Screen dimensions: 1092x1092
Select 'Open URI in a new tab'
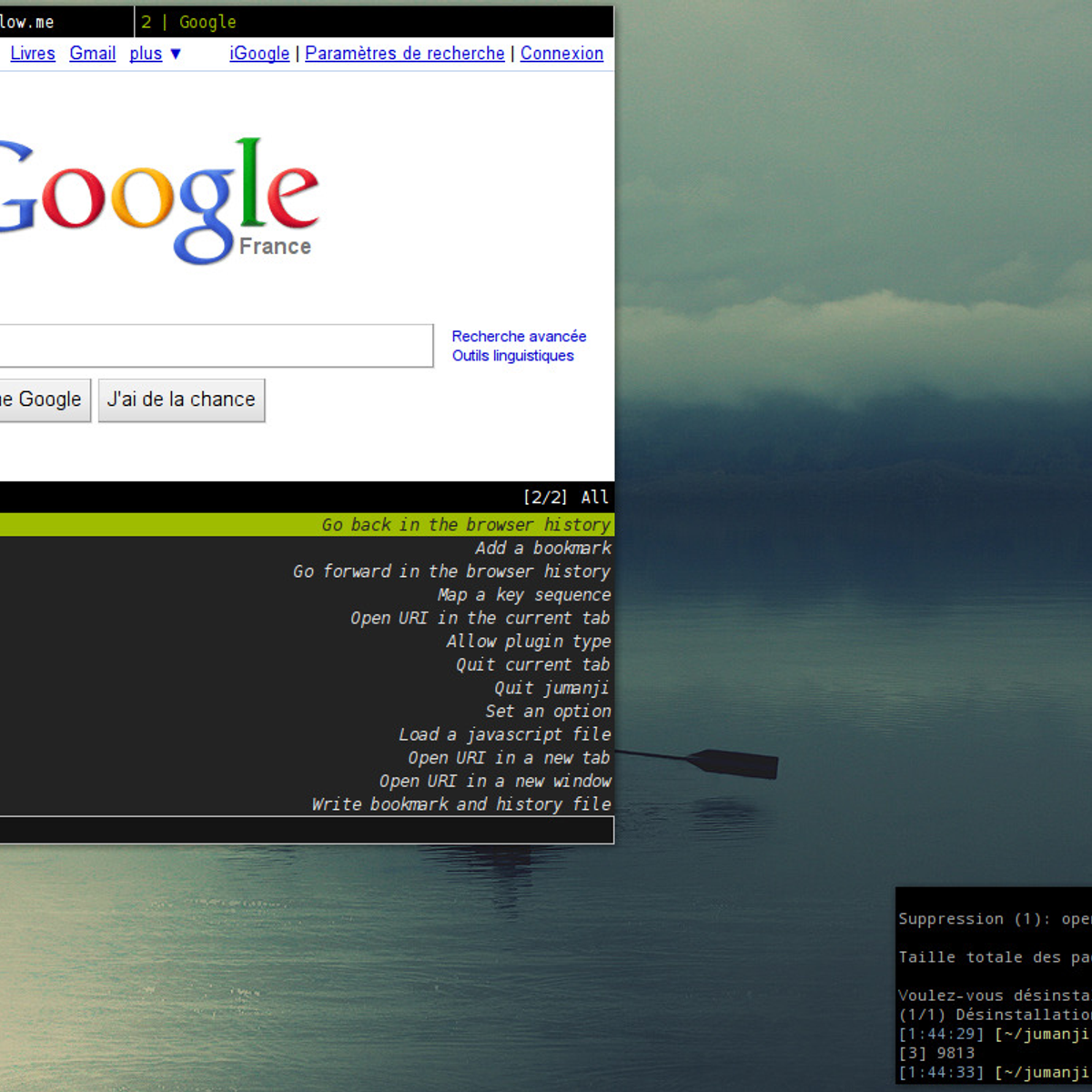coord(508,758)
